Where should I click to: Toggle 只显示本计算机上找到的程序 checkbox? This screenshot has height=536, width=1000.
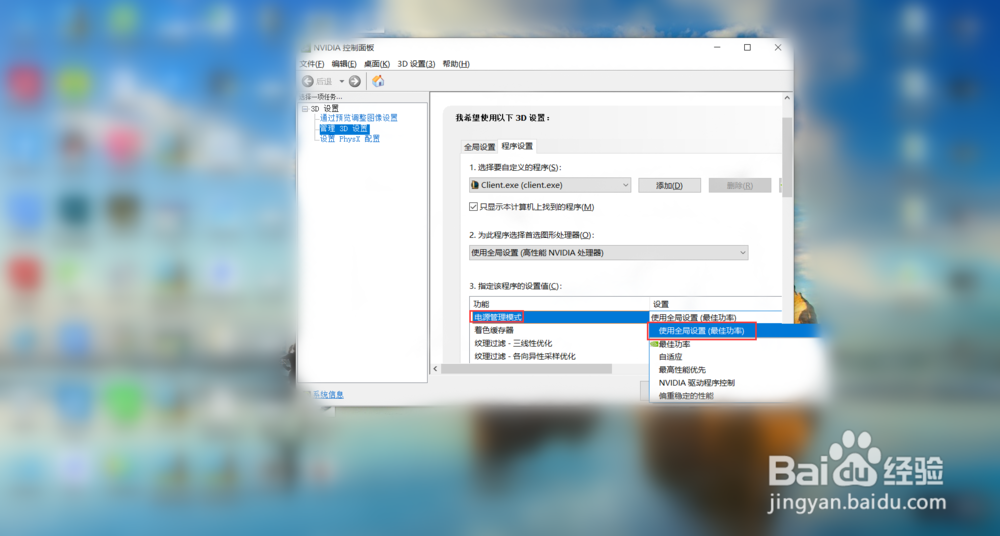pos(473,207)
